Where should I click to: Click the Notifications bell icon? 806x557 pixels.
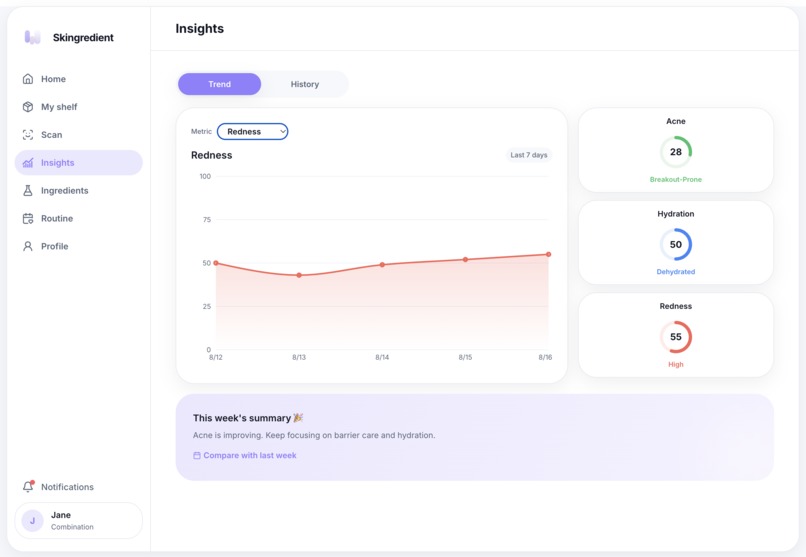coord(28,486)
